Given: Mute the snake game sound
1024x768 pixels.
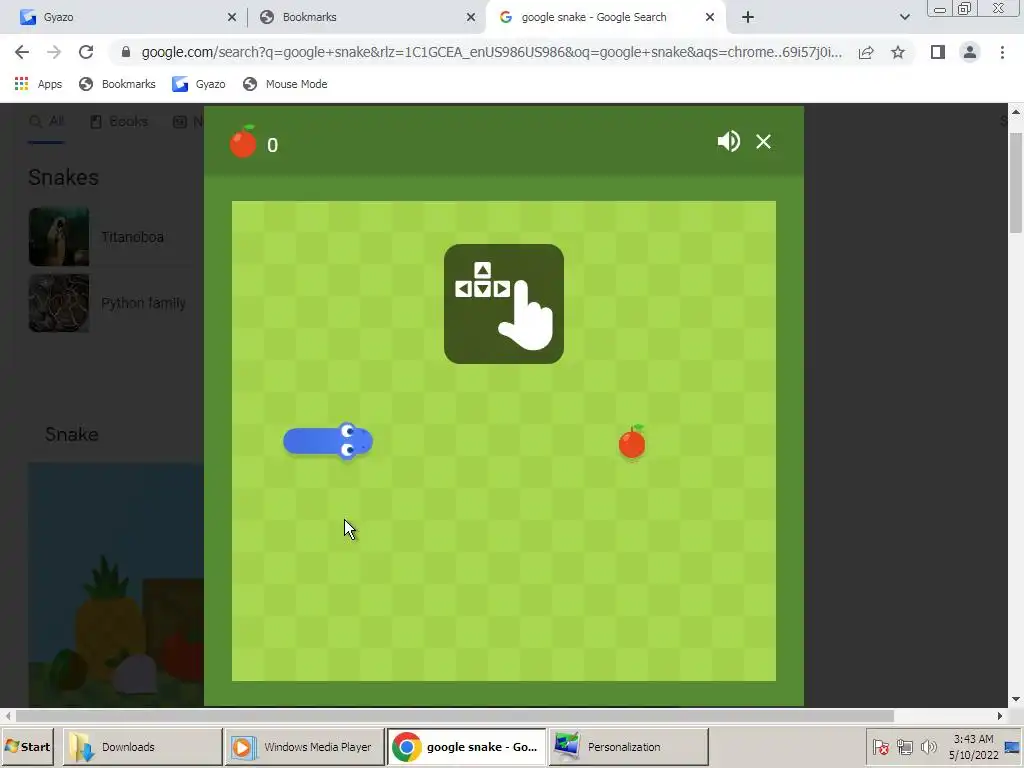Looking at the screenshot, I should click(728, 142).
